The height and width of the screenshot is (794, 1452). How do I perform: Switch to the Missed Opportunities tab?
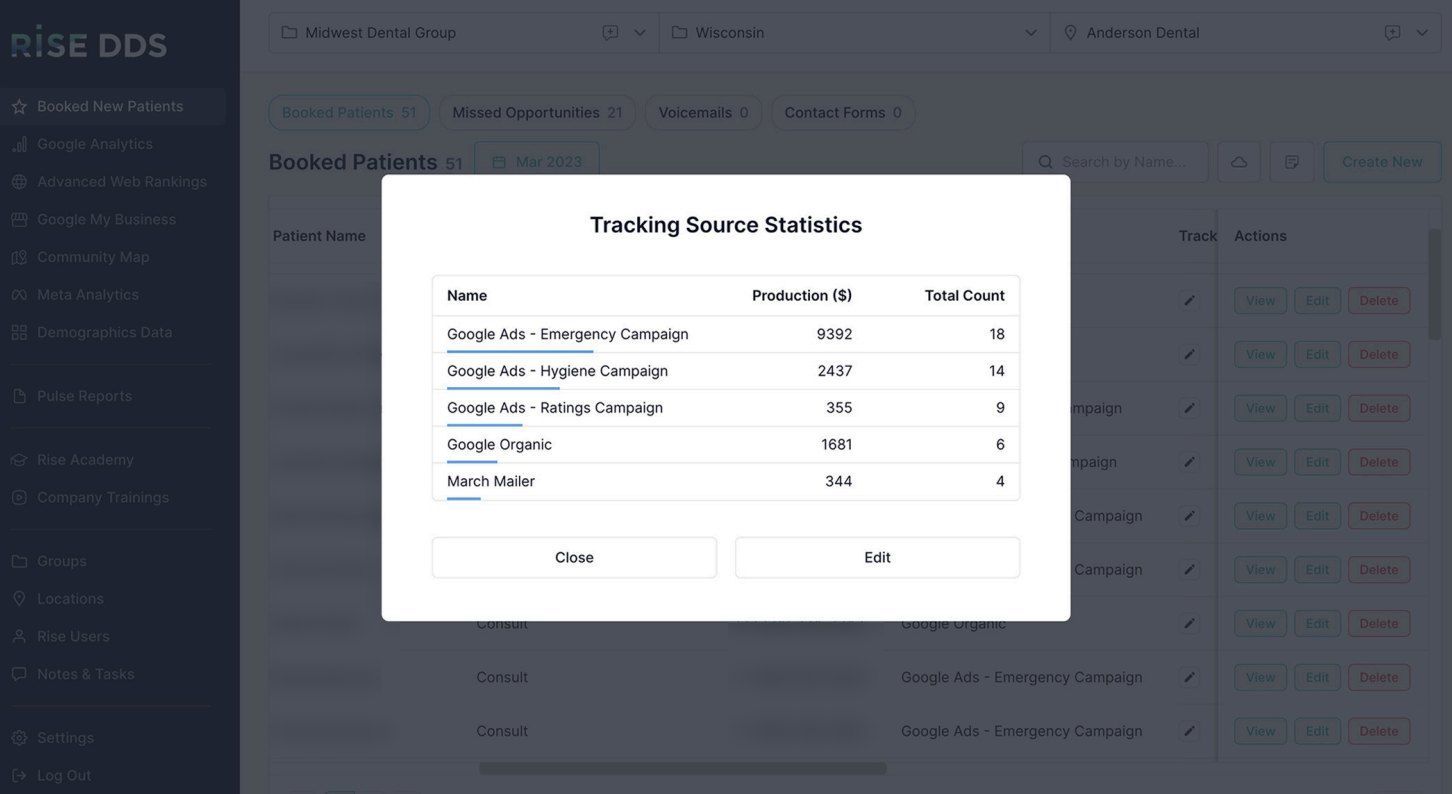(x=537, y=113)
